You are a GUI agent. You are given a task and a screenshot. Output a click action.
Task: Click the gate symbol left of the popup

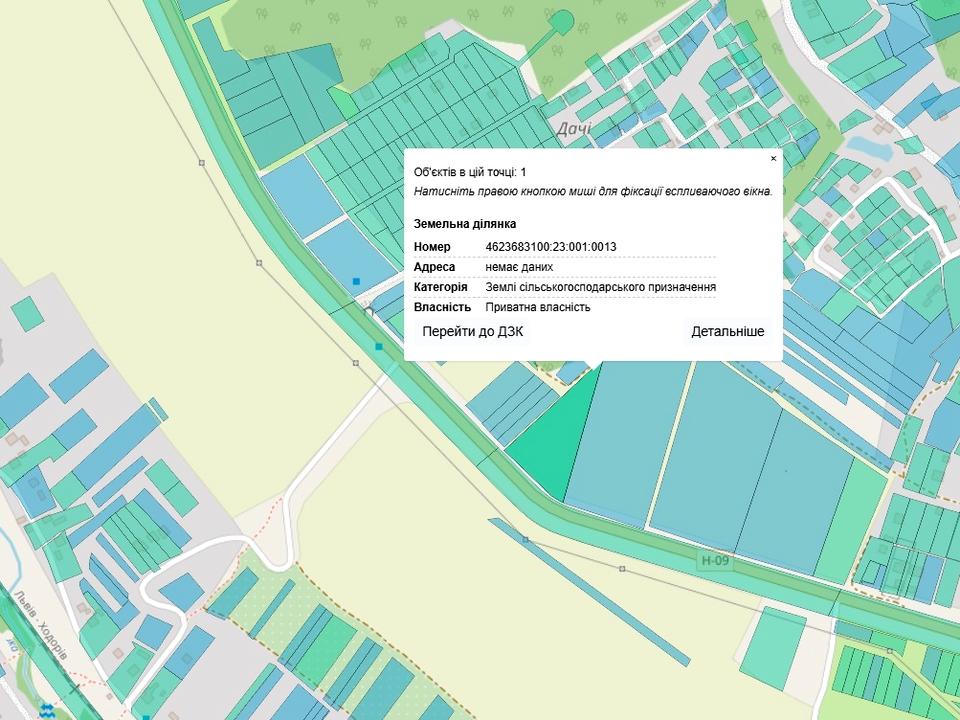pos(368,311)
